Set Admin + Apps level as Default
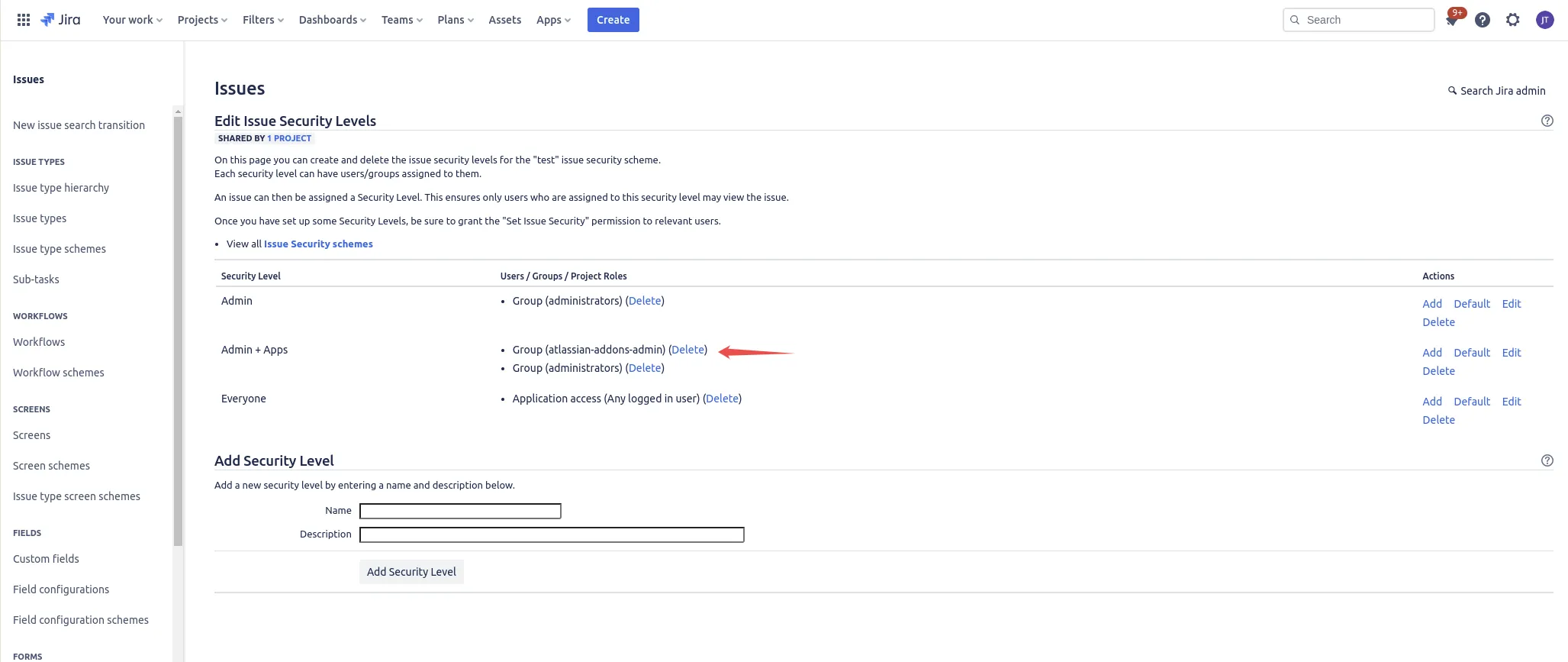This screenshot has width=1568, height=662. tap(1472, 353)
